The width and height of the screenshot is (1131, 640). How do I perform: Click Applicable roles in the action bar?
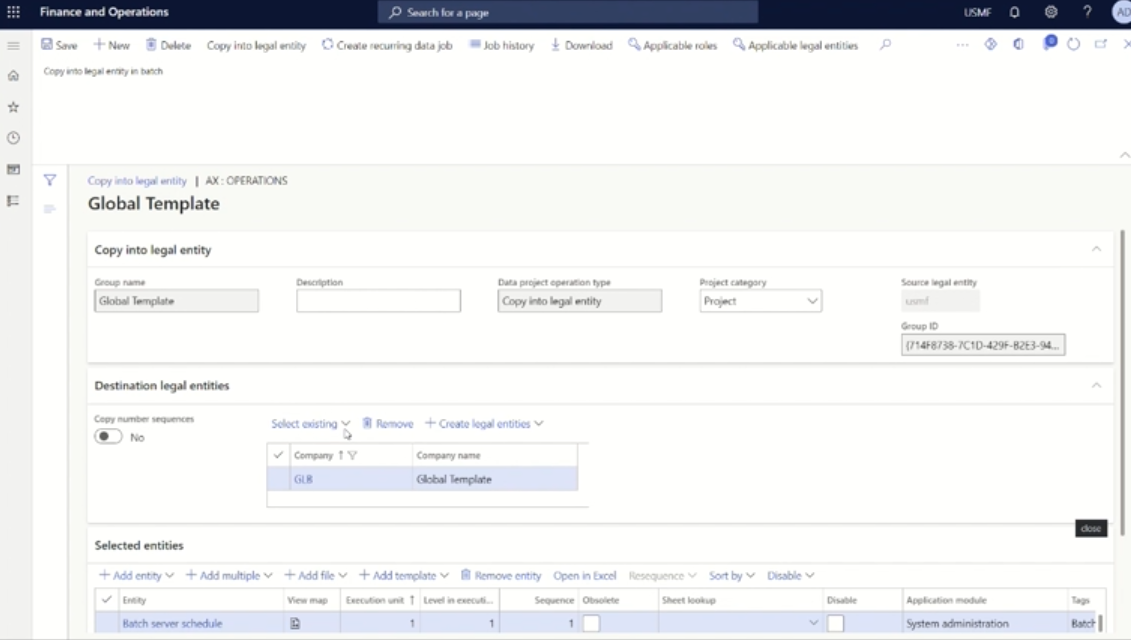pyautogui.click(x=673, y=45)
